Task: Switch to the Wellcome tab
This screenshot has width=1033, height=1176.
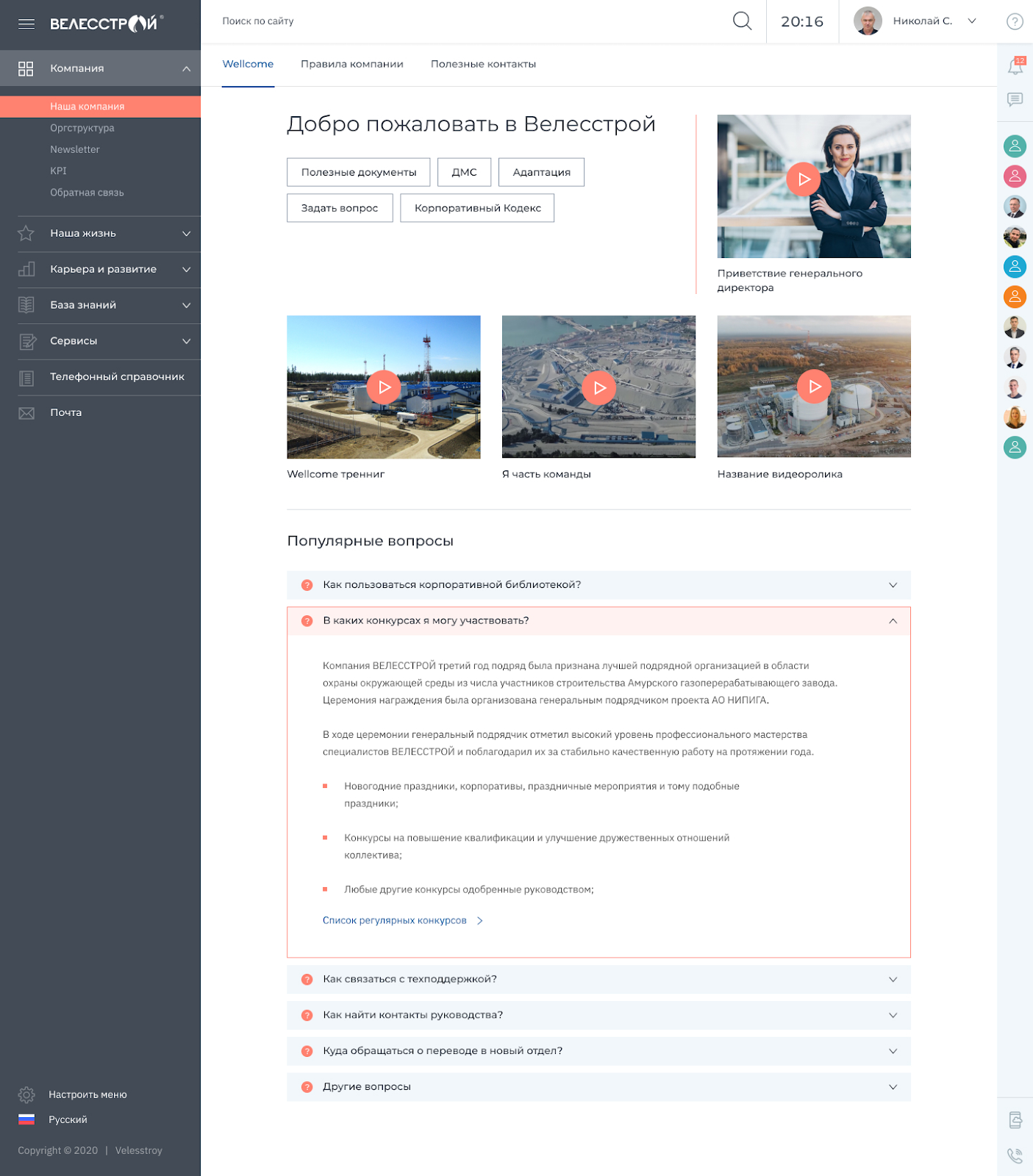Action: 248,65
